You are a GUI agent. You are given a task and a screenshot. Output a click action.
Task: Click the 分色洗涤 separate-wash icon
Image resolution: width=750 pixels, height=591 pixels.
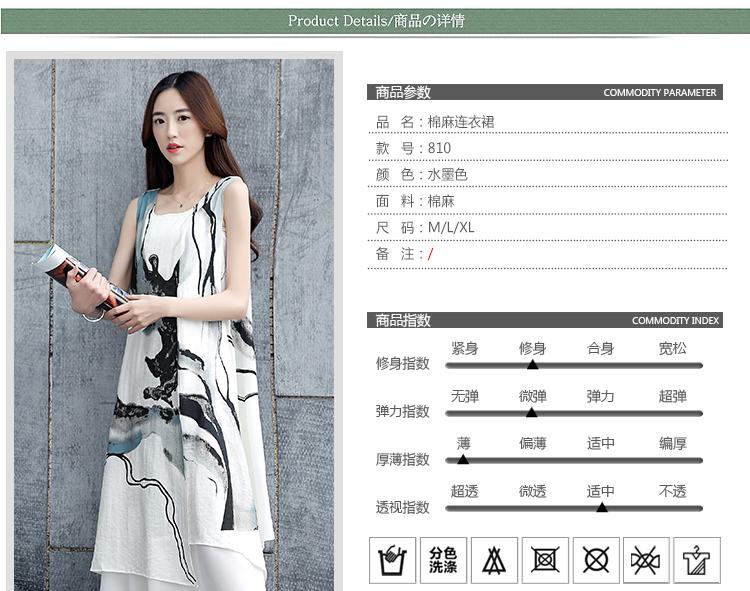pyautogui.click(x=443, y=560)
